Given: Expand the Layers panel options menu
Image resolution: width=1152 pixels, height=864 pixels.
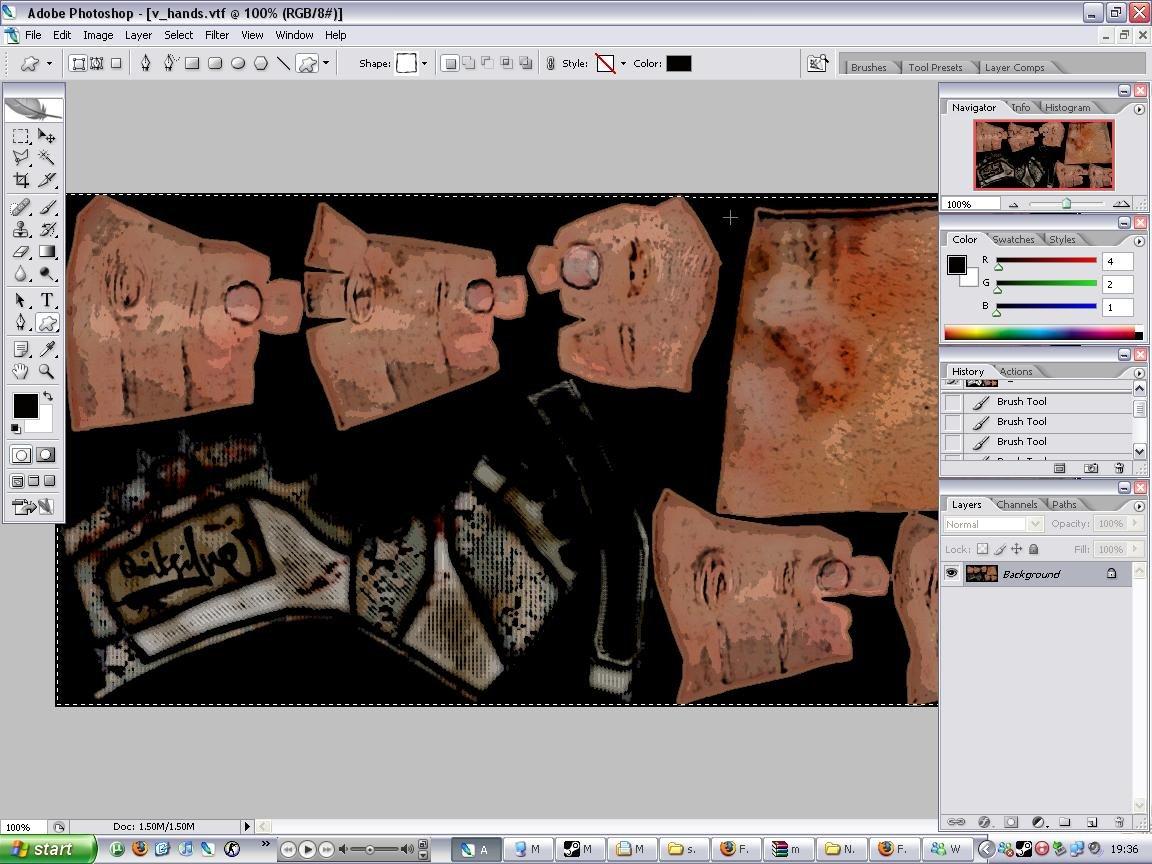Looking at the screenshot, I should click(1138, 506).
